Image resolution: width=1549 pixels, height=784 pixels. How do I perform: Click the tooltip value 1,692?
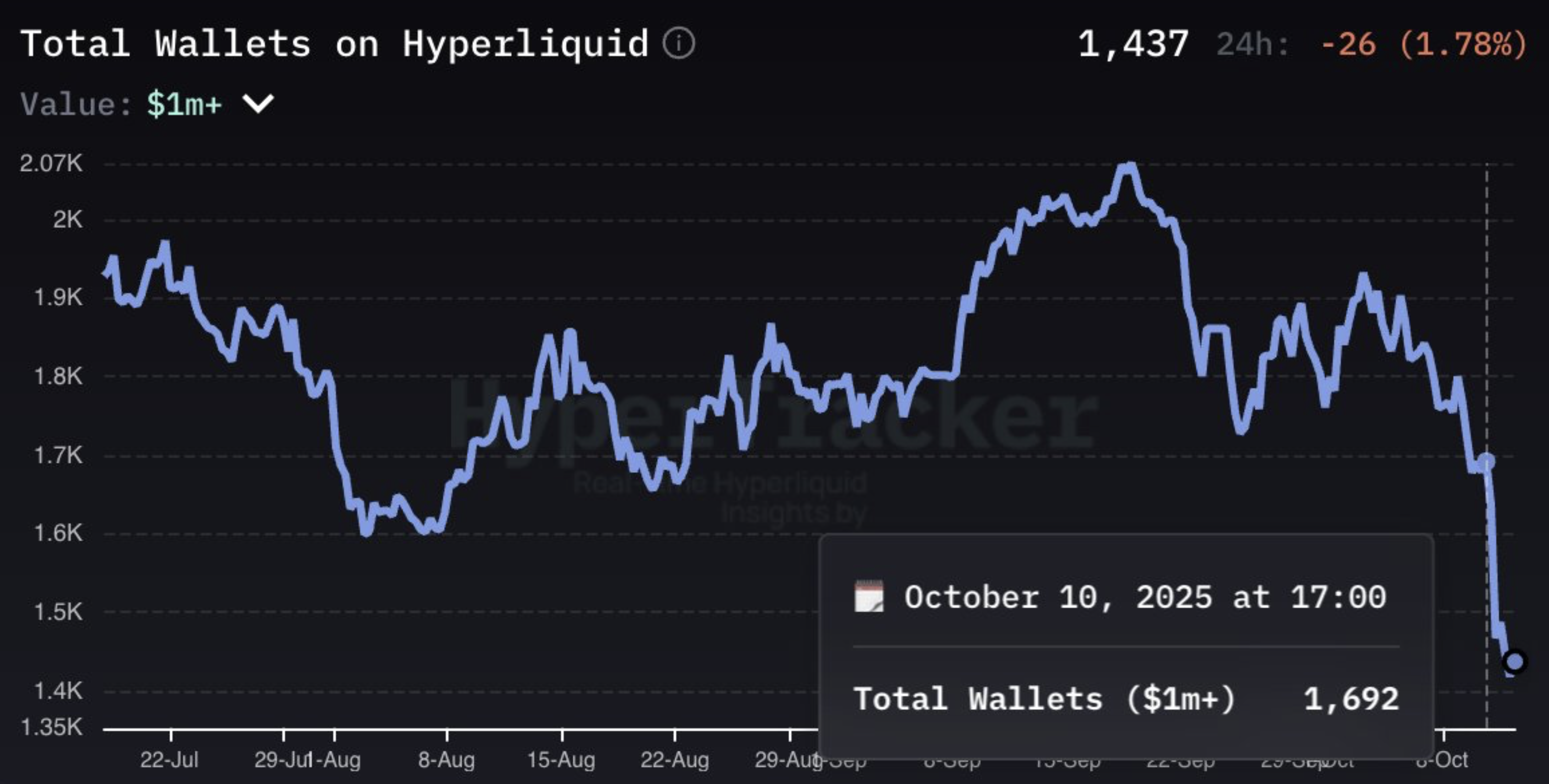(x=1351, y=699)
